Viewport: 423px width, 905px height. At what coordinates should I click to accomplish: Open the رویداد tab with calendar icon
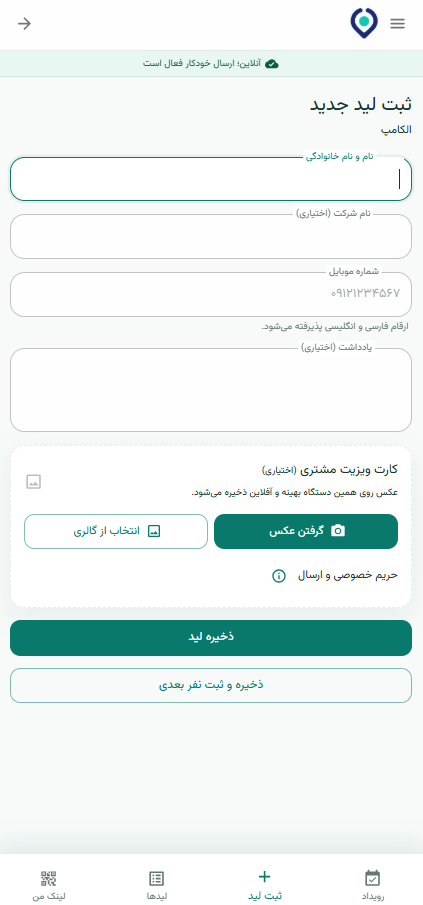(x=373, y=886)
